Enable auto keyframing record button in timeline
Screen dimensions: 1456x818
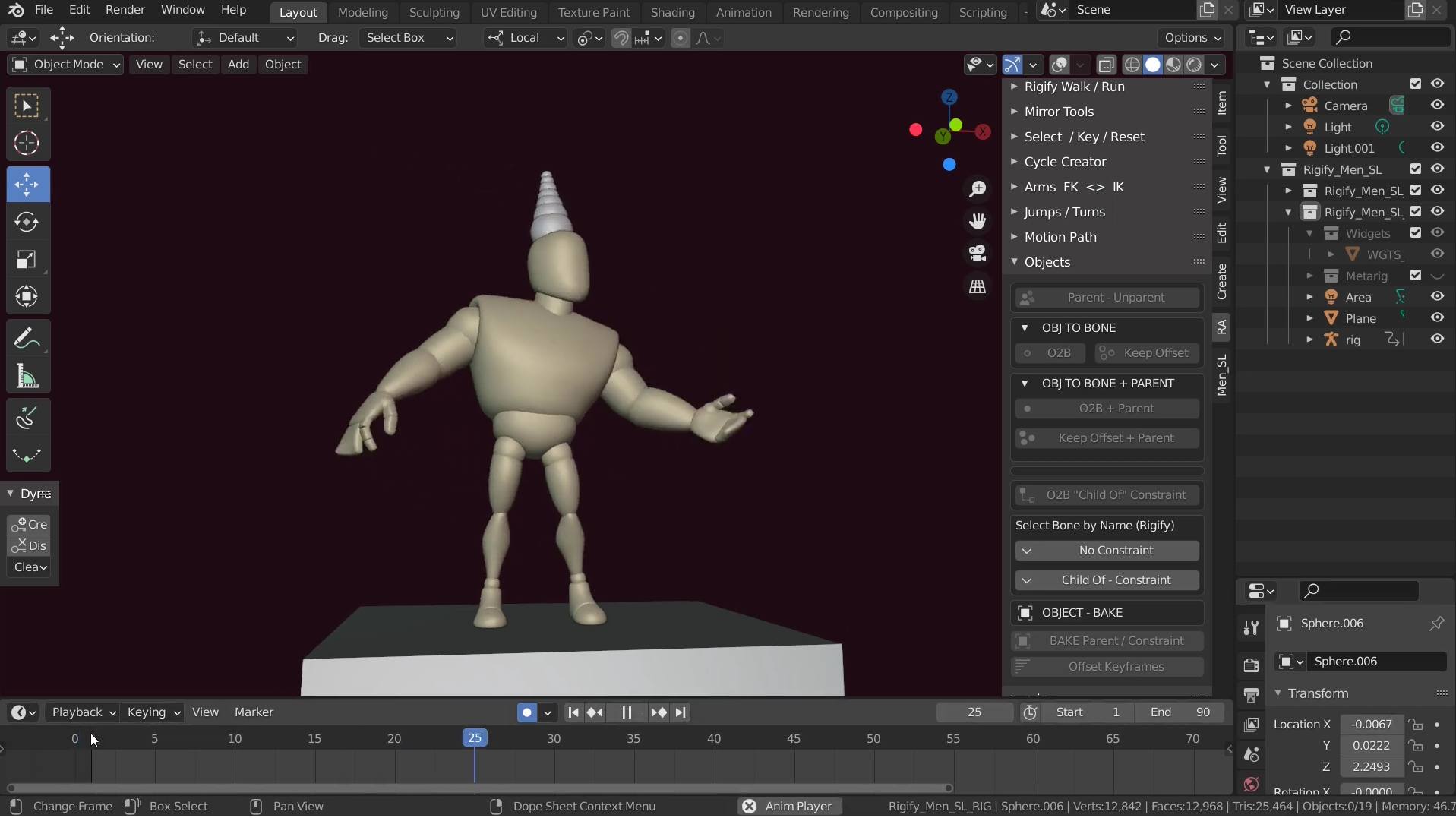click(526, 712)
